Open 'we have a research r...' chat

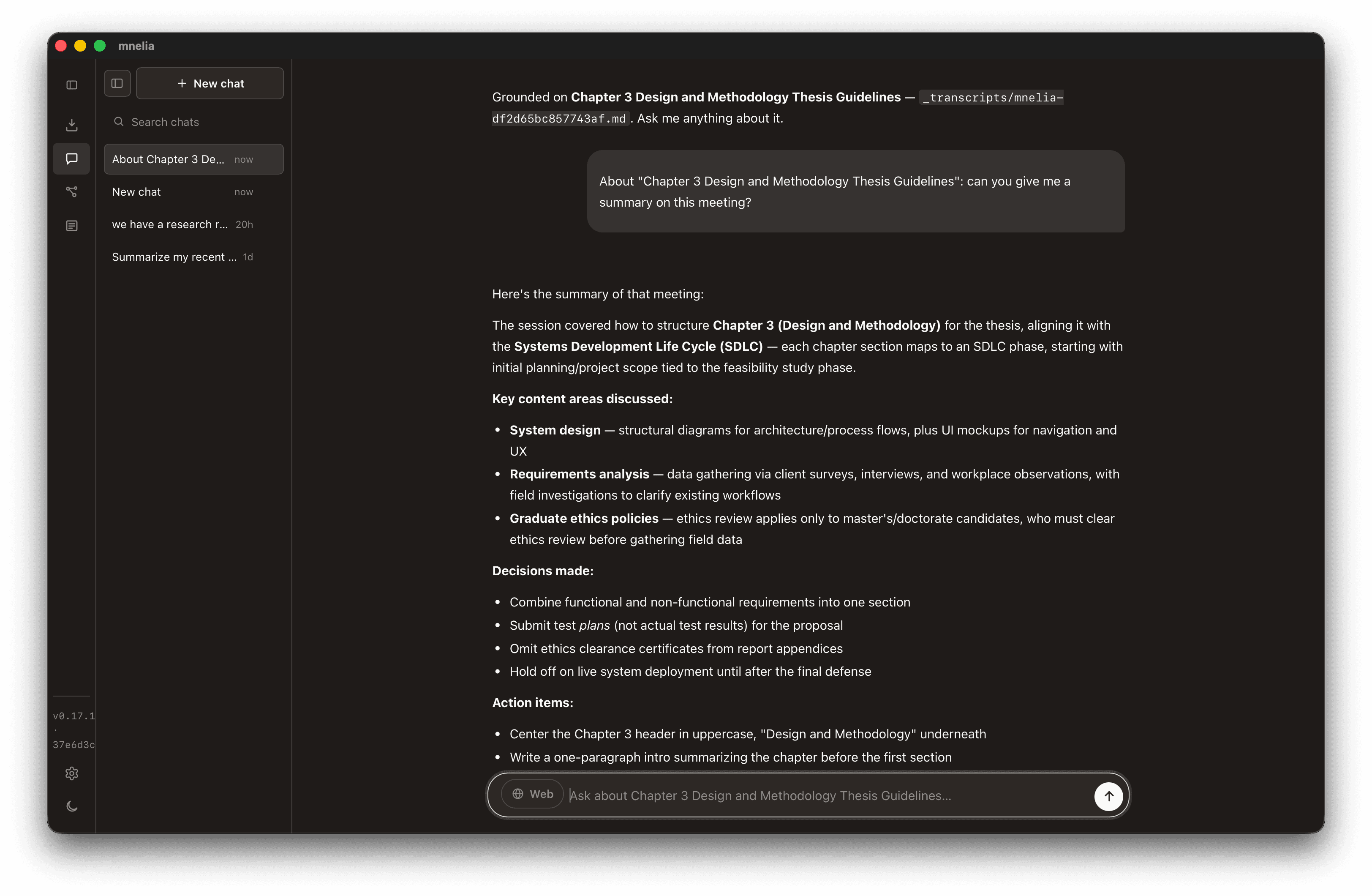pos(194,224)
